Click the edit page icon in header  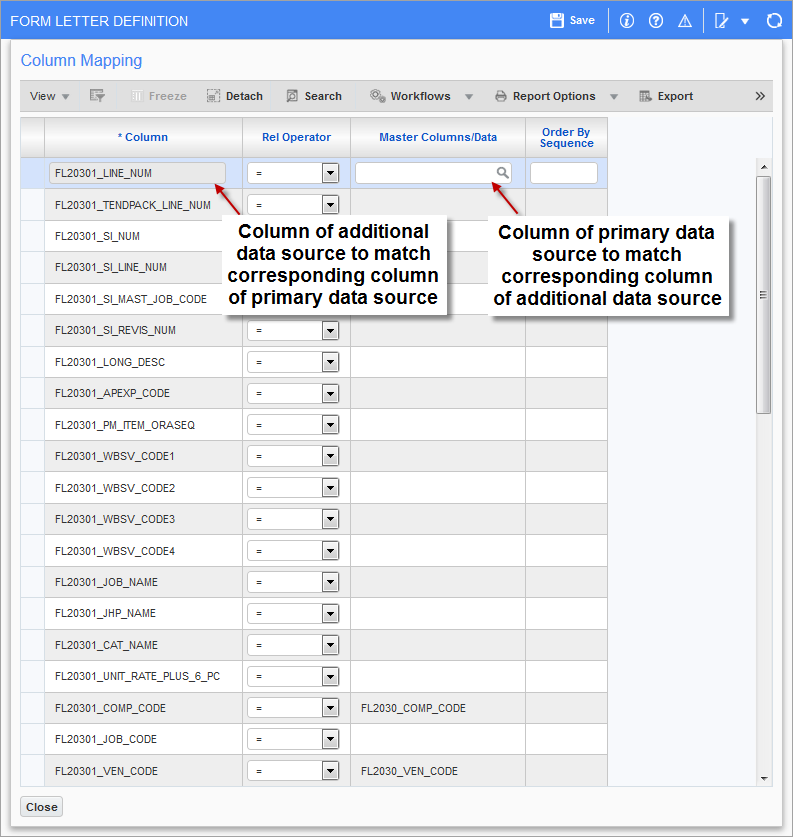pyautogui.click(x=721, y=21)
